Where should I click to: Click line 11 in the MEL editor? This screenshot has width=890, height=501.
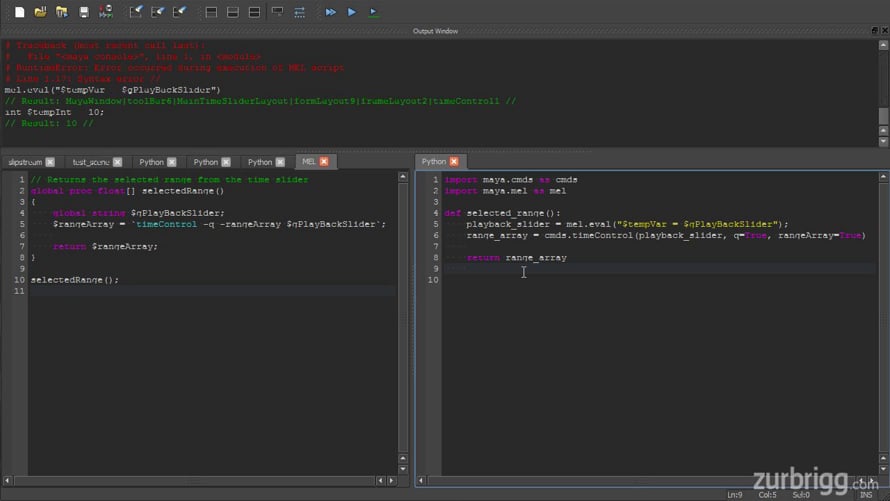pyautogui.click(x=213, y=291)
